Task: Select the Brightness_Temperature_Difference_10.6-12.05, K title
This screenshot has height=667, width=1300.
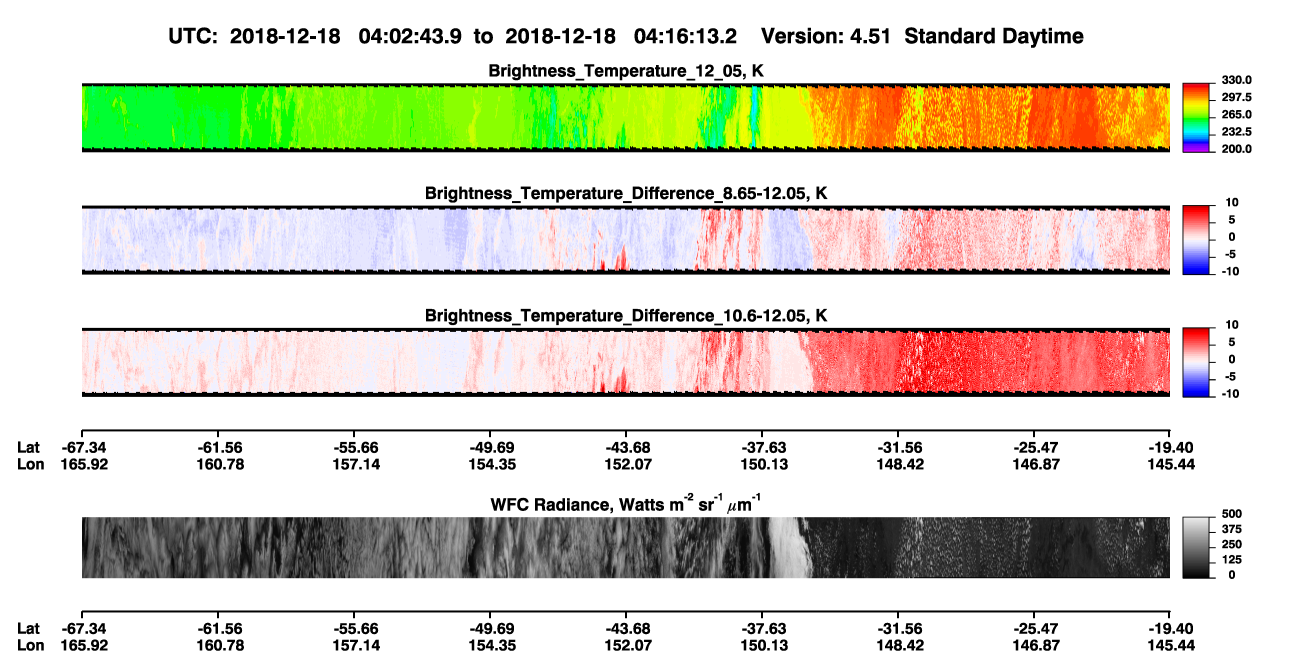Action: coord(626,315)
